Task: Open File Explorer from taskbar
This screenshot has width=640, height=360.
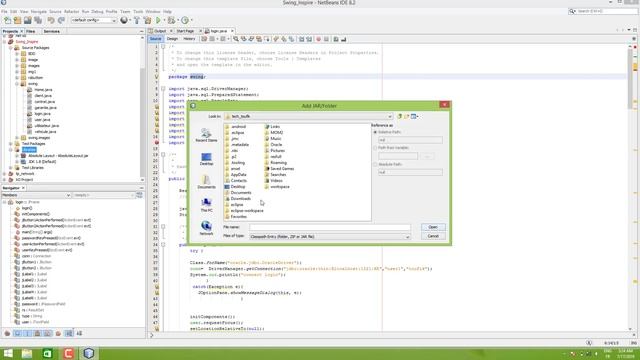Action: 27,353
